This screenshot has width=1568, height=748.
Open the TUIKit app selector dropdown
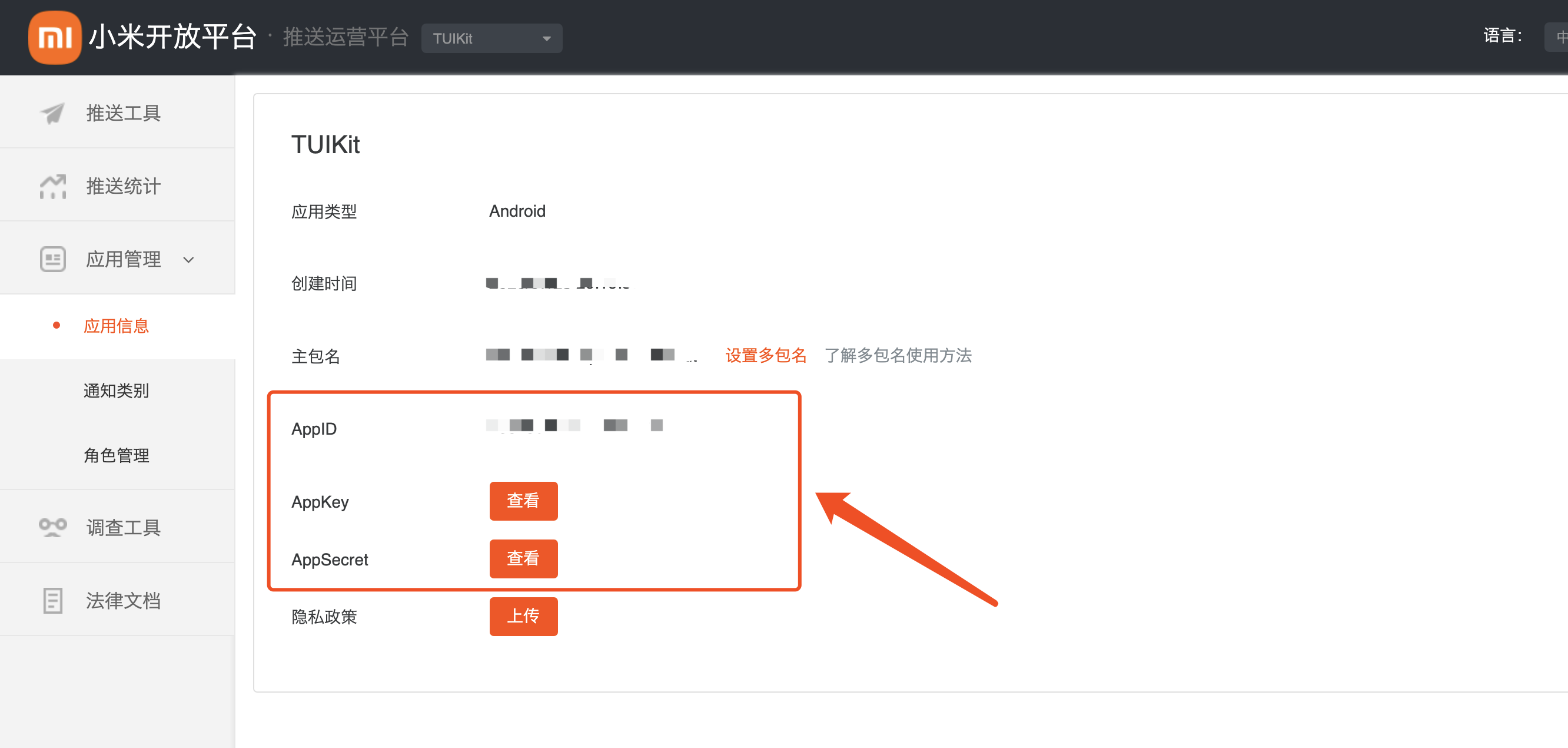492,38
